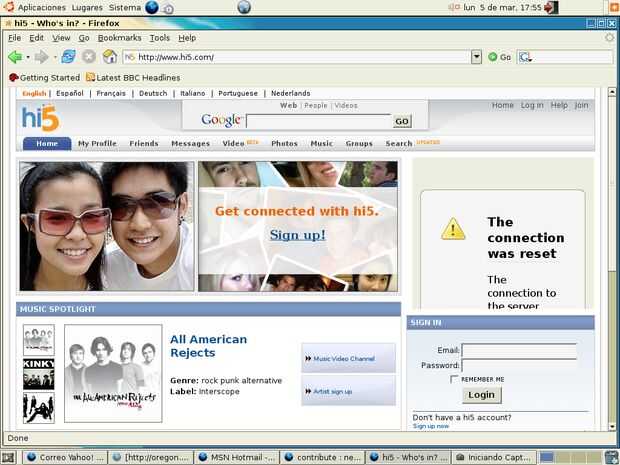This screenshot has height=465, width=620.
Task: Expand the URL bar history dropdown
Action: click(x=476, y=57)
